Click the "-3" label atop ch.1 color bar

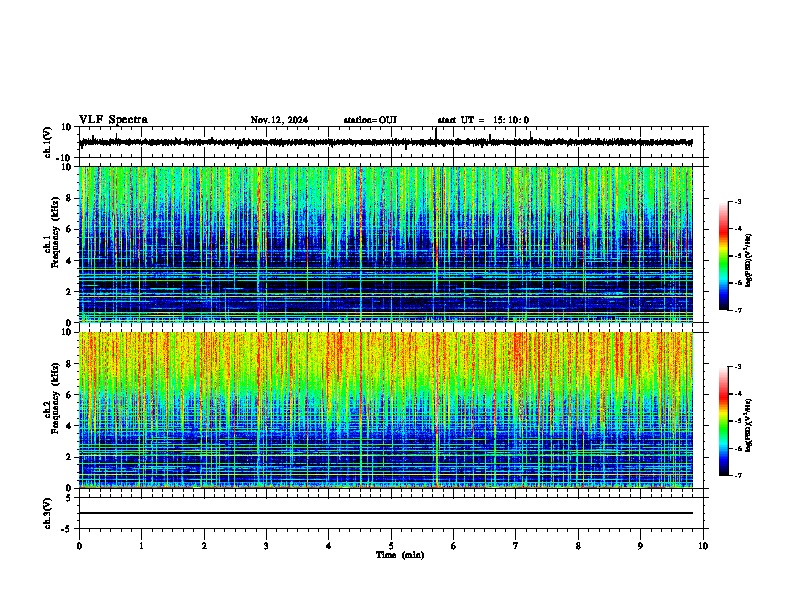(x=737, y=201)
